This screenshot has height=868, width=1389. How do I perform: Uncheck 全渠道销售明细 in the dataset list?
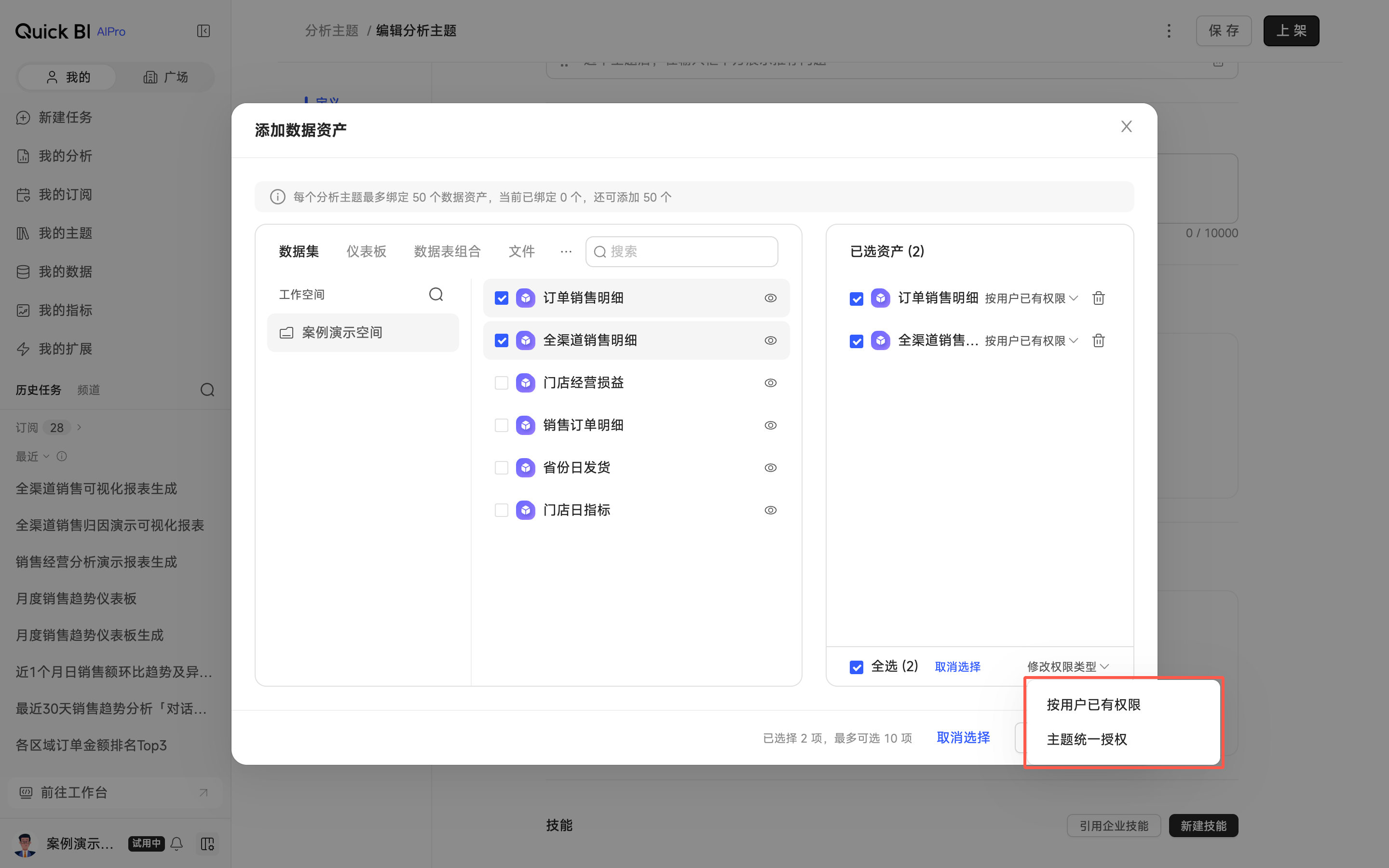pyautogui.click(x=501, y=340)
